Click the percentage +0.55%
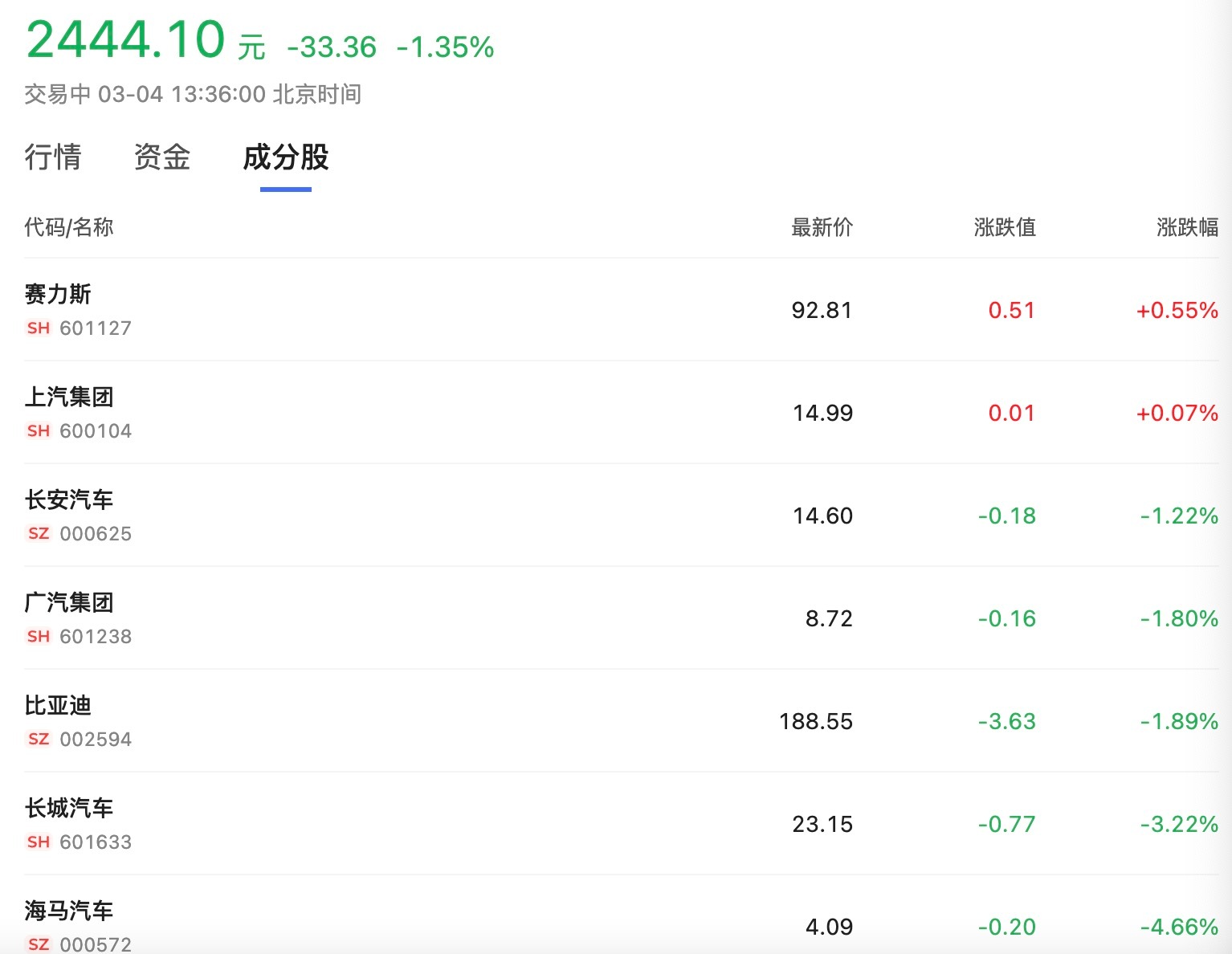This screenshot has height=954, width=1232. tap(1177, 310)
